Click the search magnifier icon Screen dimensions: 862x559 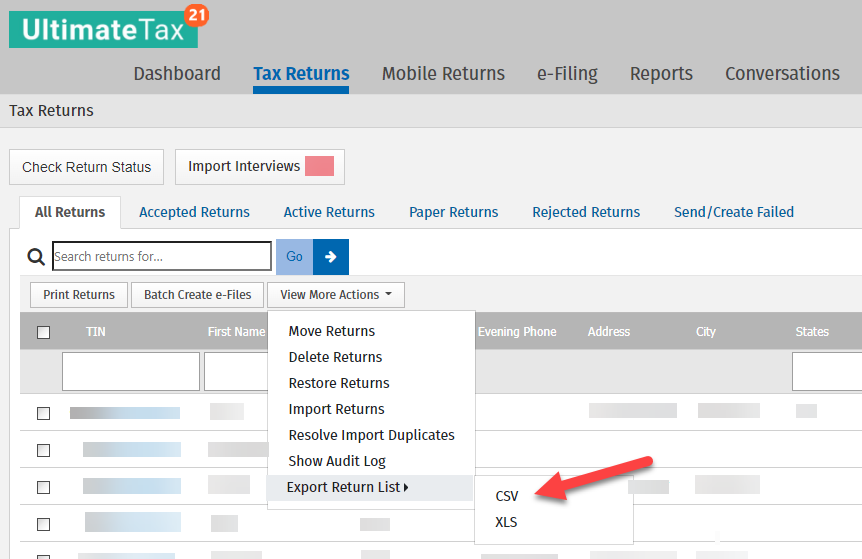(x=36, y=257)
